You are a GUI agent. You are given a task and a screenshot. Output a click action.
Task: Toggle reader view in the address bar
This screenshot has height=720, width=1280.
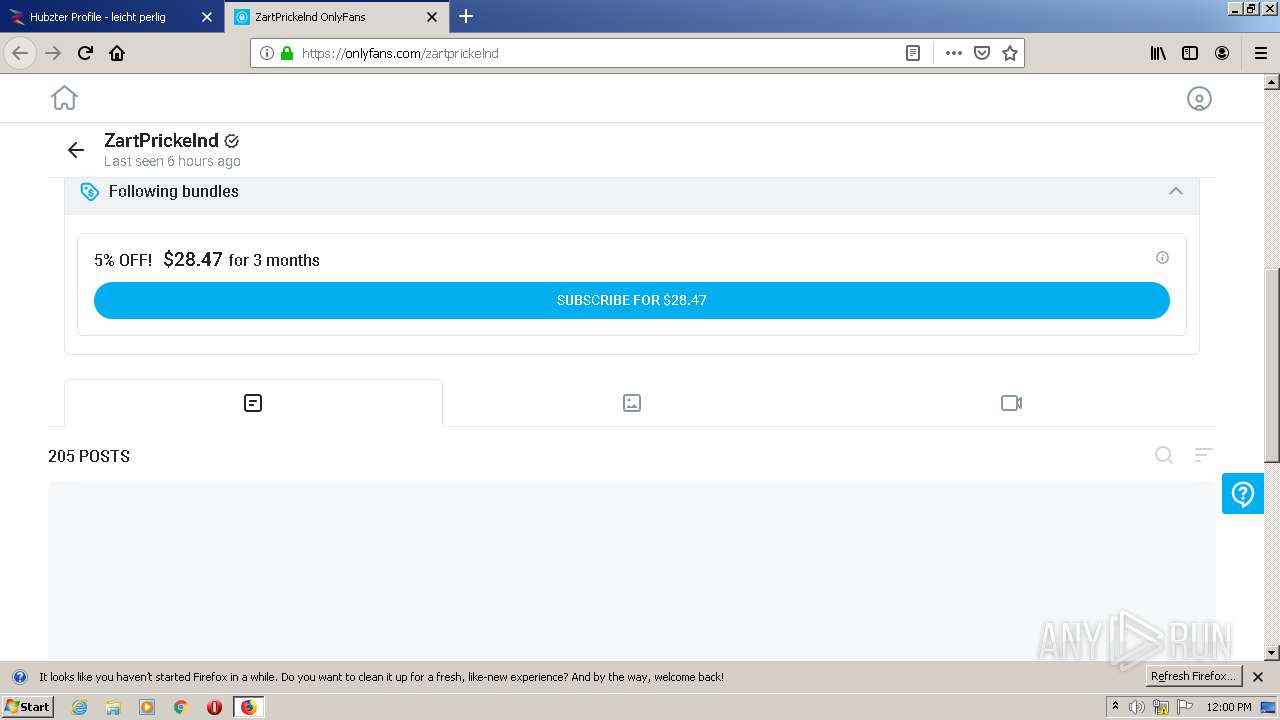[913, 53]
